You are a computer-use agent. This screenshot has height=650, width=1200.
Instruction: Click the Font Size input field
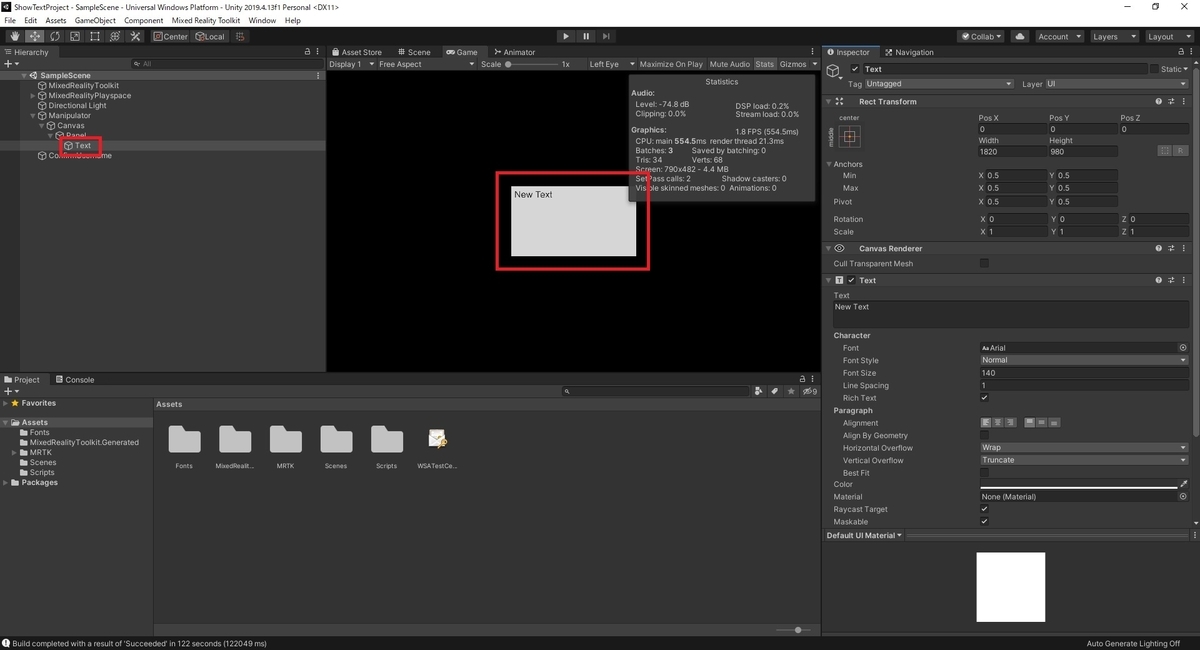[x=1084, y=373]
